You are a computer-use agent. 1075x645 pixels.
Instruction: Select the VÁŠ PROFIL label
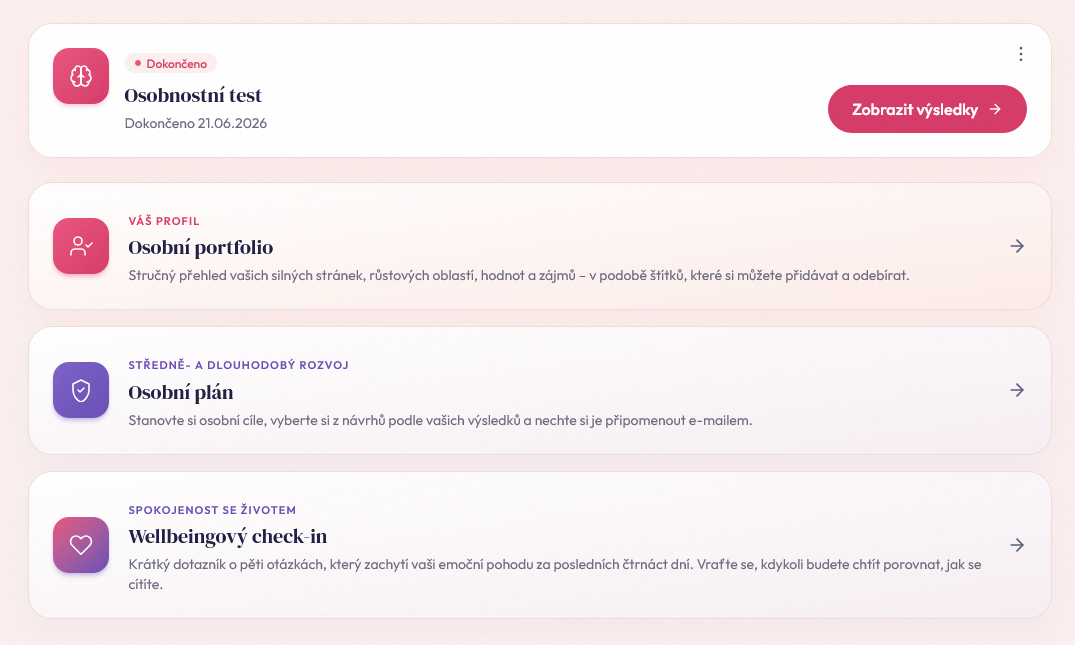[x=164, y=221]
